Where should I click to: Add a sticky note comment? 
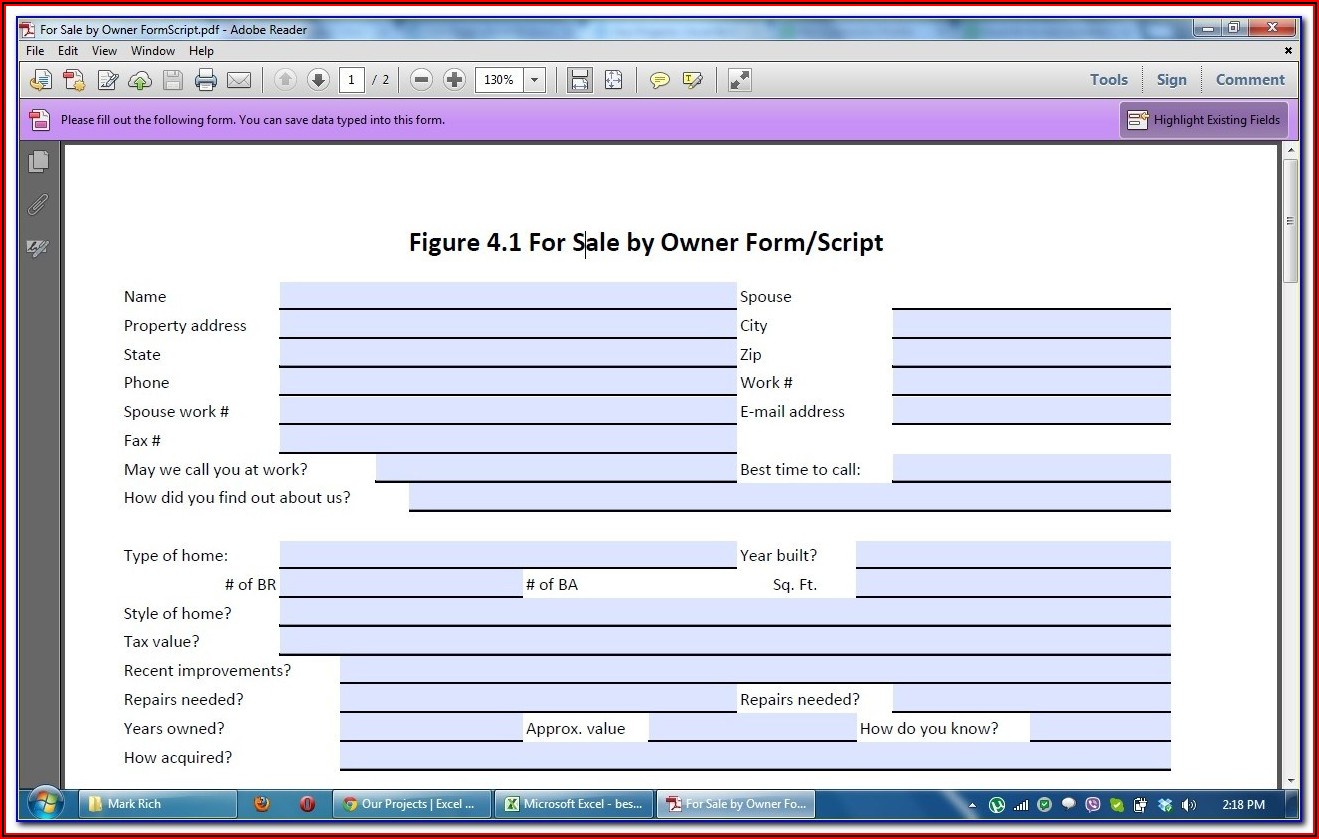660,80
